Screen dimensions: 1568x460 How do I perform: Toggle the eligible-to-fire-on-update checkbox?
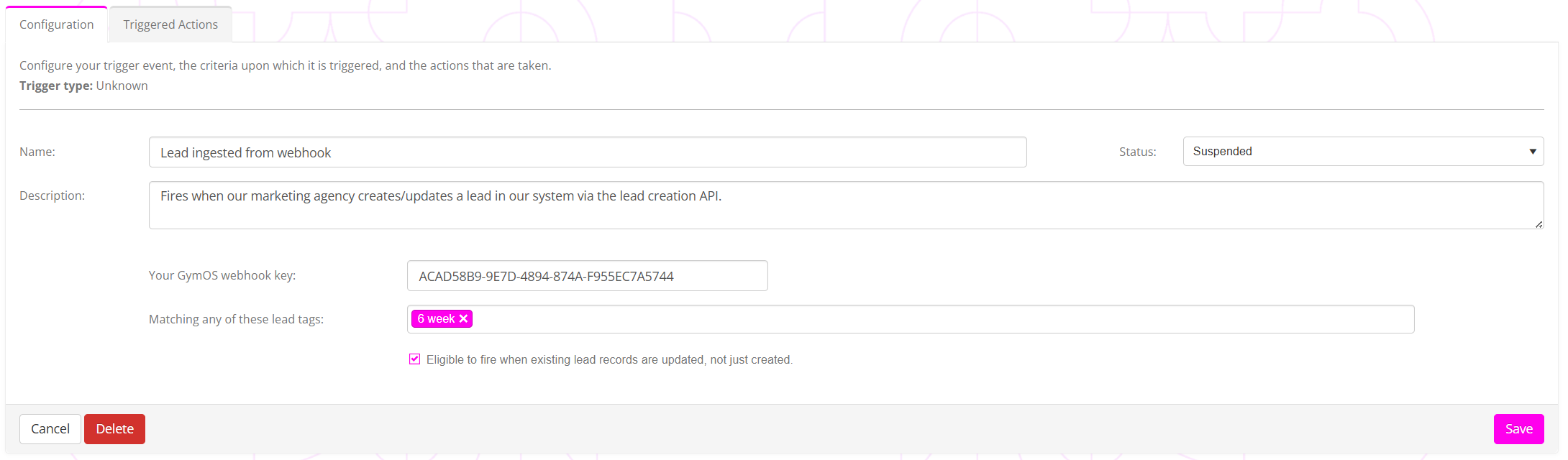point(415,359)
